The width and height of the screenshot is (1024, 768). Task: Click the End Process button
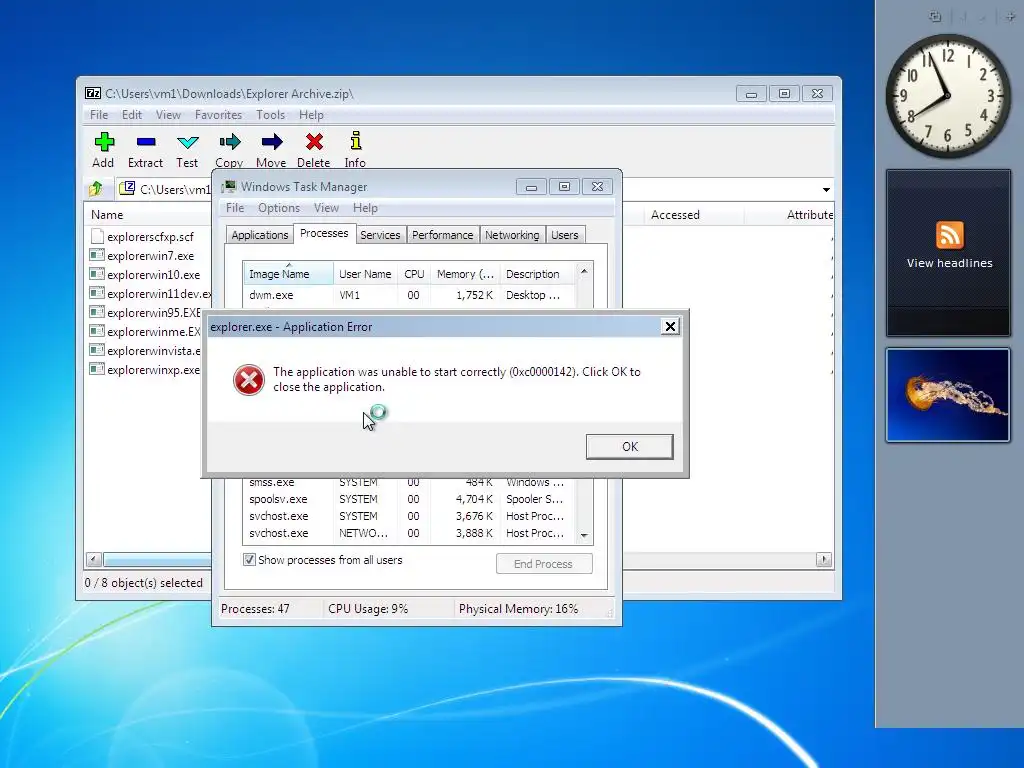click(x=543, y=564)
